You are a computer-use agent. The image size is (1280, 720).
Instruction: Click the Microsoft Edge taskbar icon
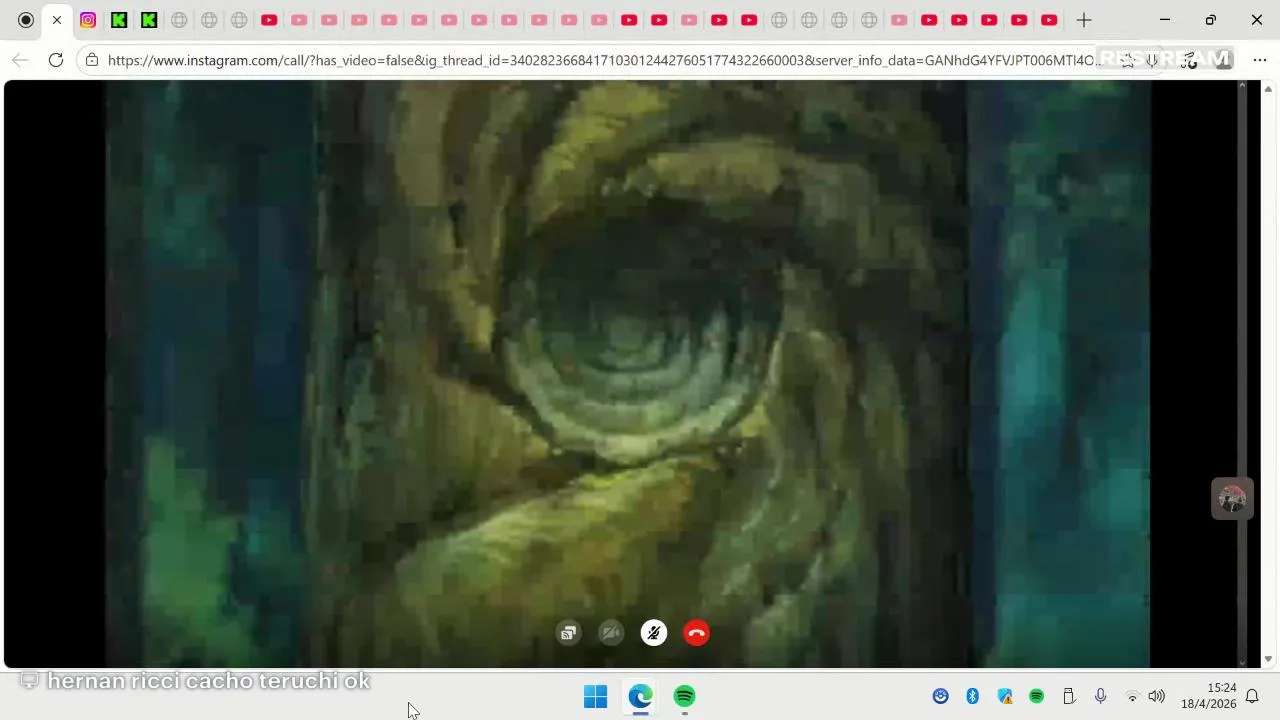pos(640,696)
